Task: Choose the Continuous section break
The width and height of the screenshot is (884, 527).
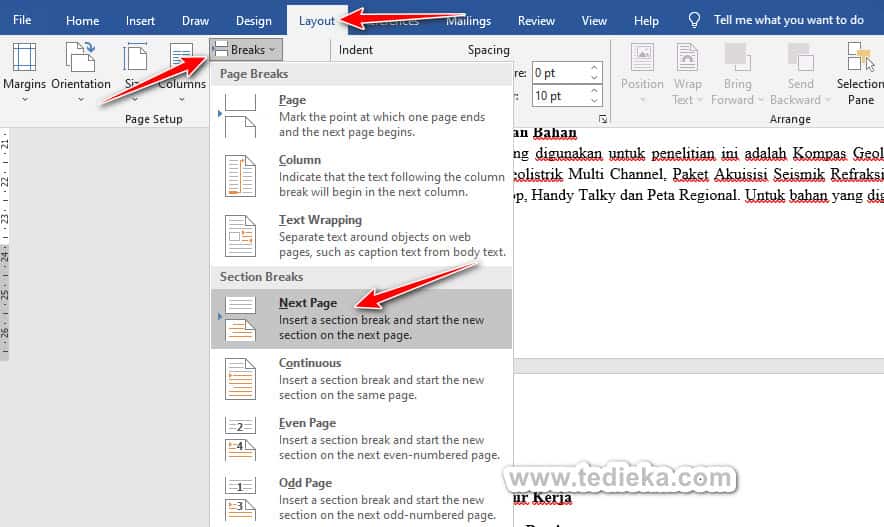Action: pos(361,378)
